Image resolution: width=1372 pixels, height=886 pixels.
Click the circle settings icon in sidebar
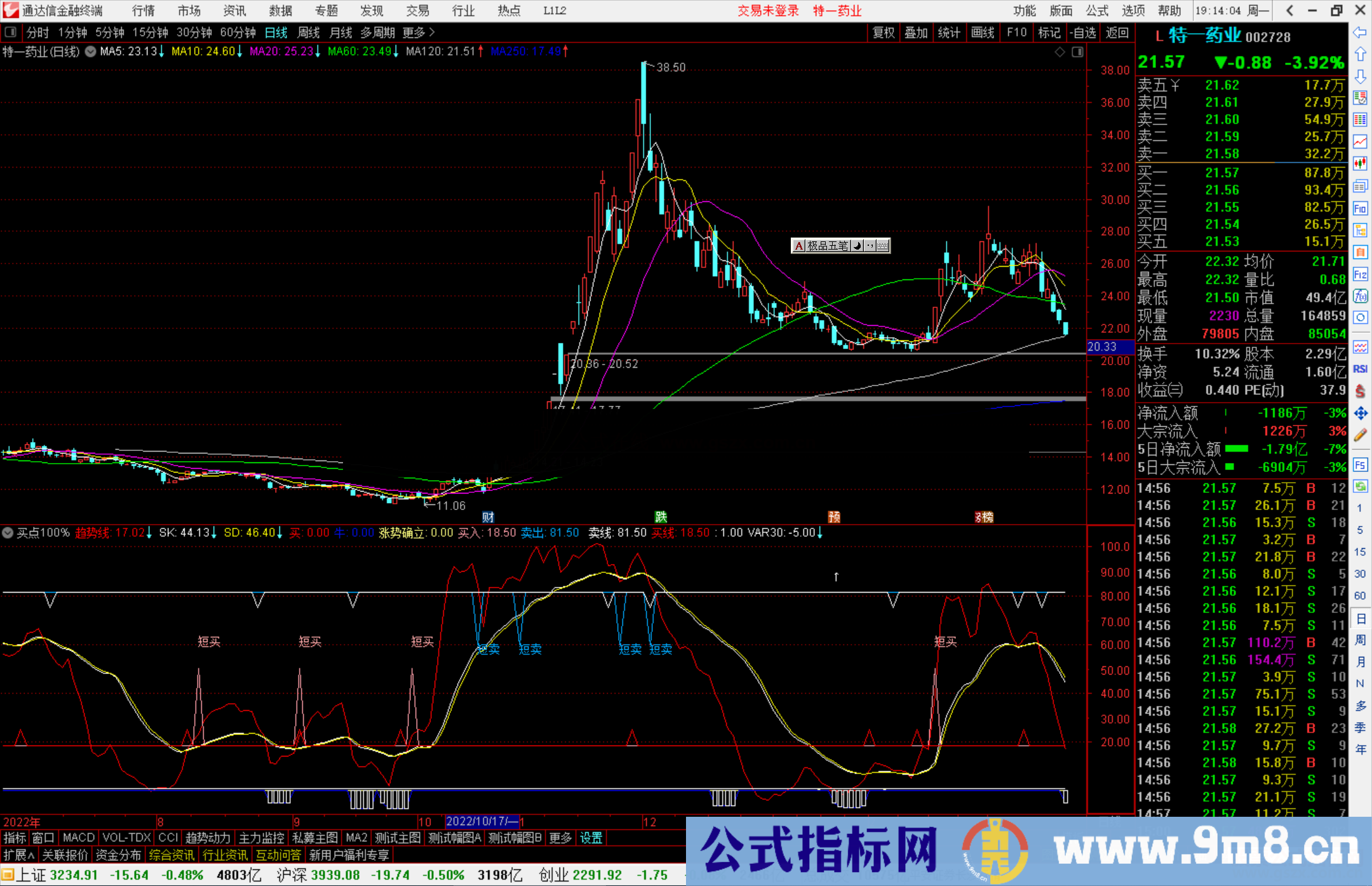pyautogui.click(x=1360, y=318)
